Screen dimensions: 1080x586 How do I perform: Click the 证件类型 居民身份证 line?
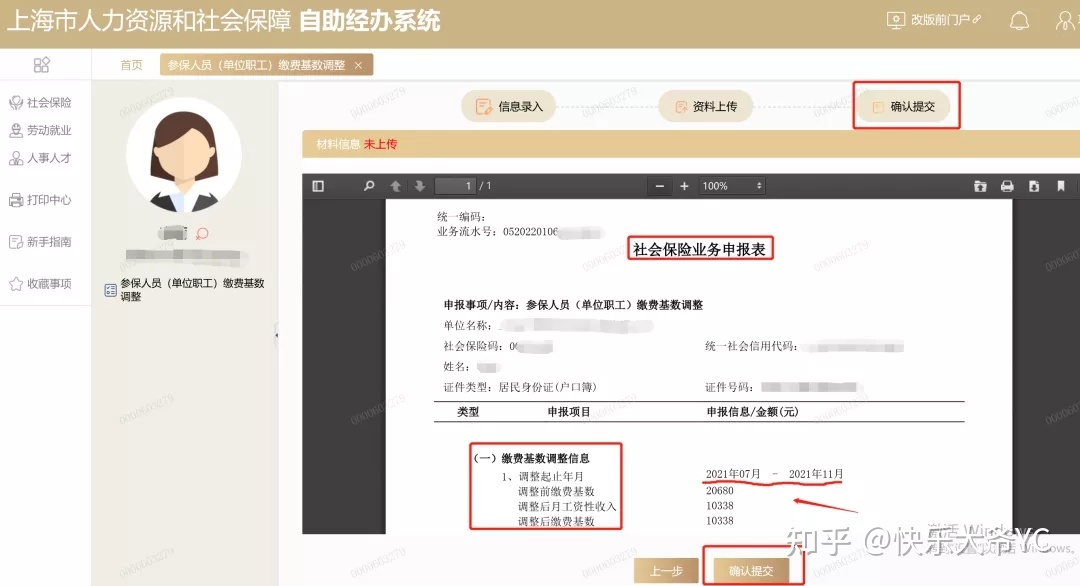pos(520,387)
